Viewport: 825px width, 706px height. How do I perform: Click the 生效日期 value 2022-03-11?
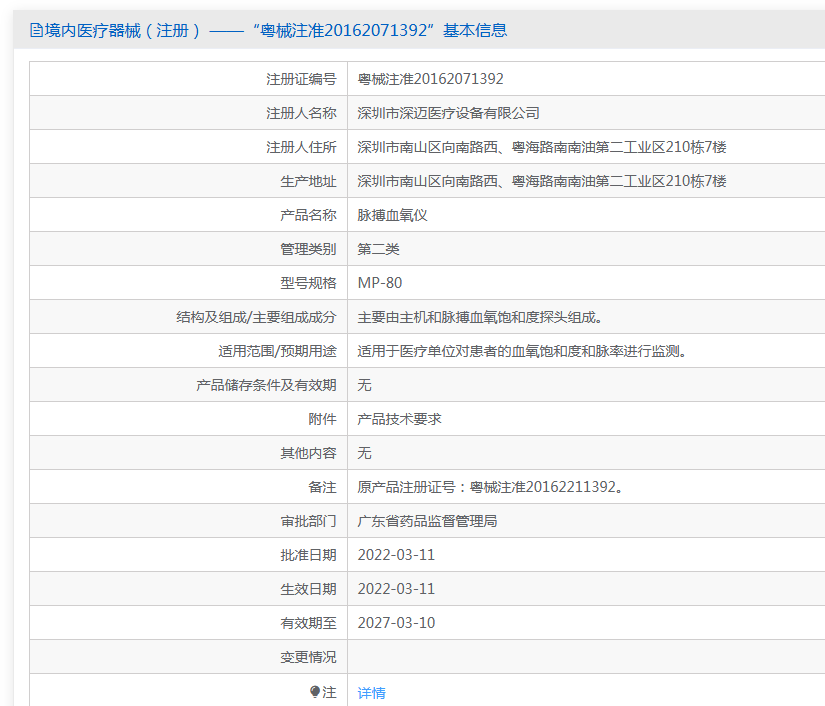(396, 589)
